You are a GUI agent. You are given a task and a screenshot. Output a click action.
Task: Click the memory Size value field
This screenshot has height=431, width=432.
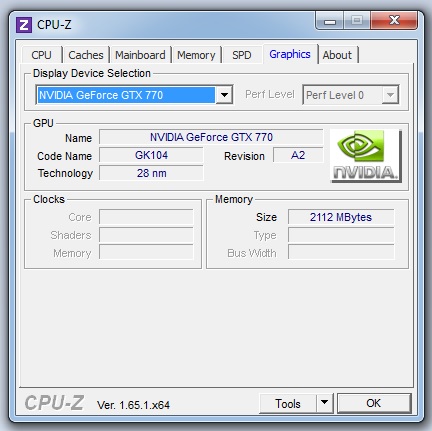[x=341, y=217]
